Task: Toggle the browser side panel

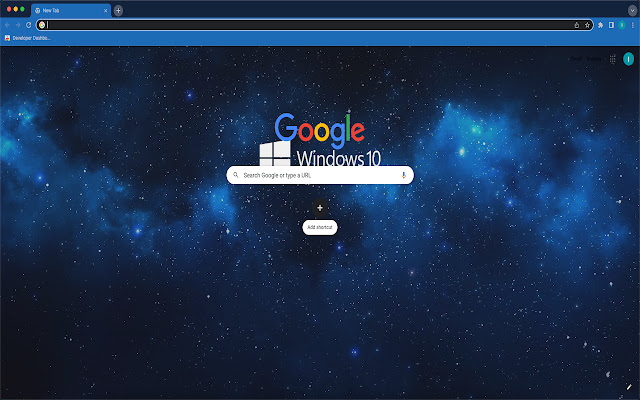Action: tap(611, 25)
